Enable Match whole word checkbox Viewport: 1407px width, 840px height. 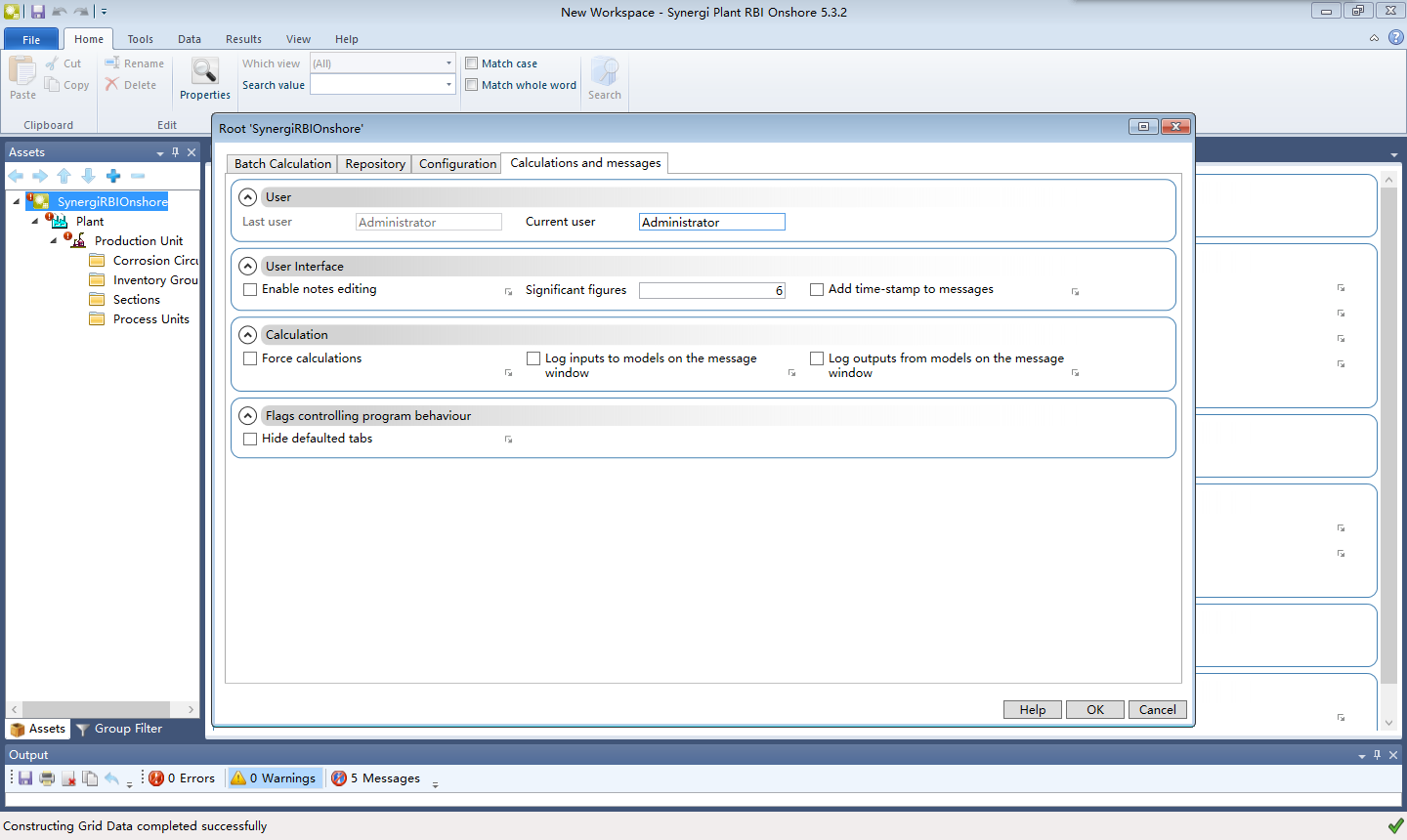[x=472, y=85]
